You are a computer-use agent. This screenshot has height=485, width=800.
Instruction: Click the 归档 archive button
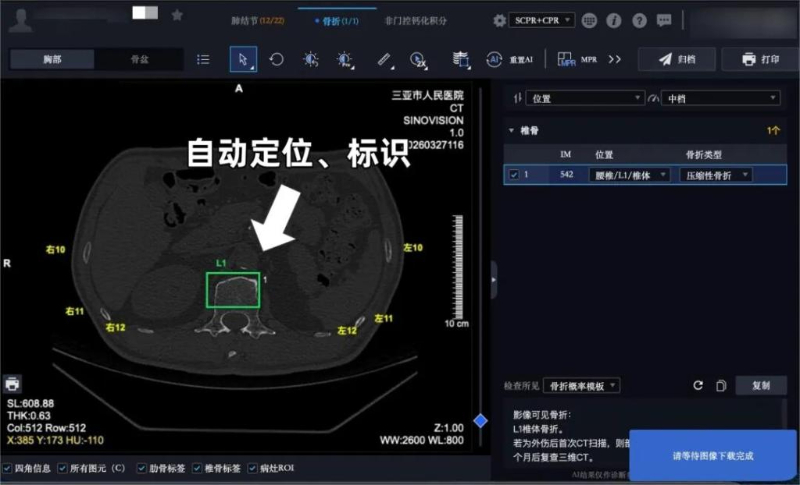tap(676, 59)
